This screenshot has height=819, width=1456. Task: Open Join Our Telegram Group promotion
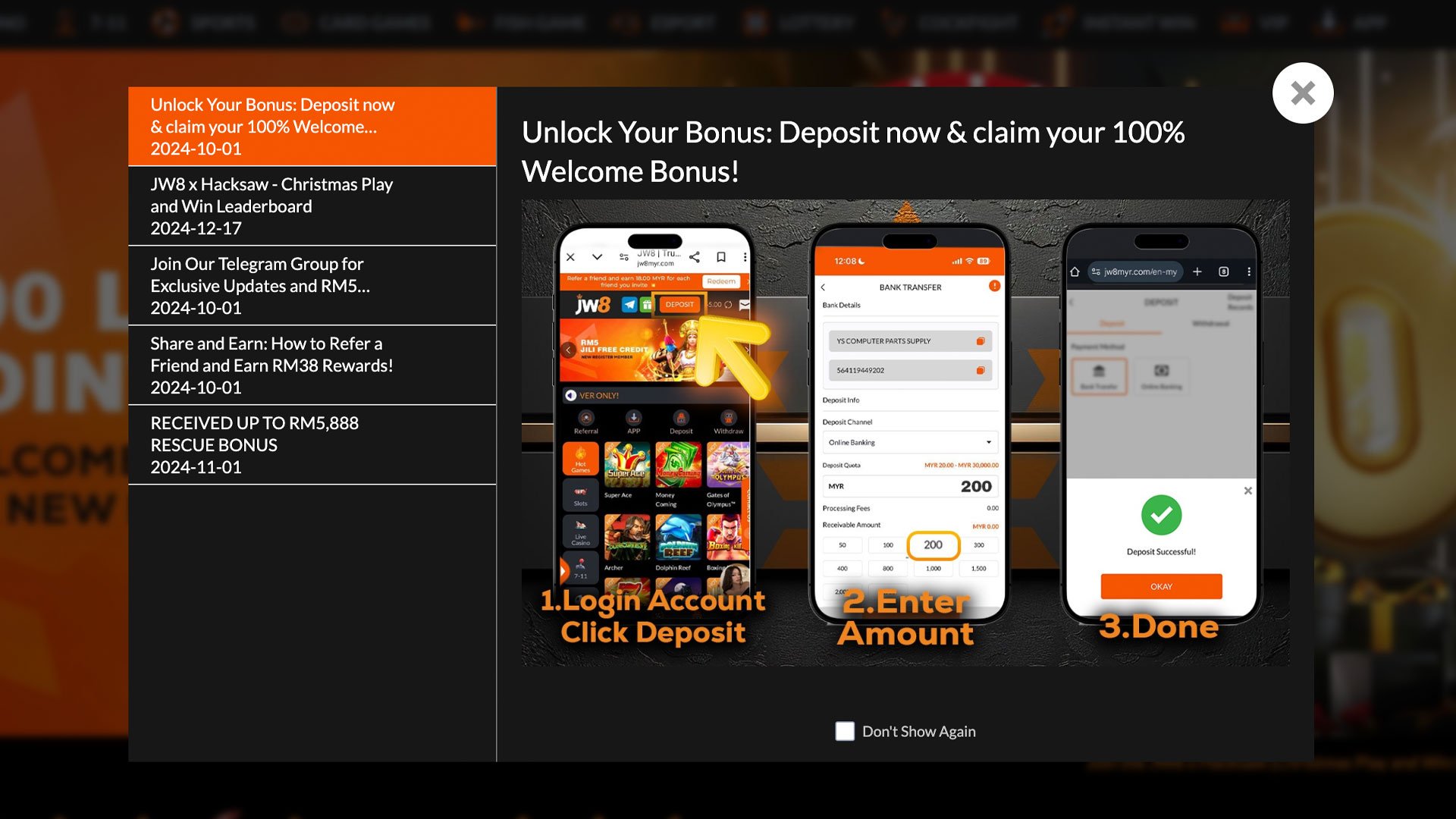tap(313, 285)
